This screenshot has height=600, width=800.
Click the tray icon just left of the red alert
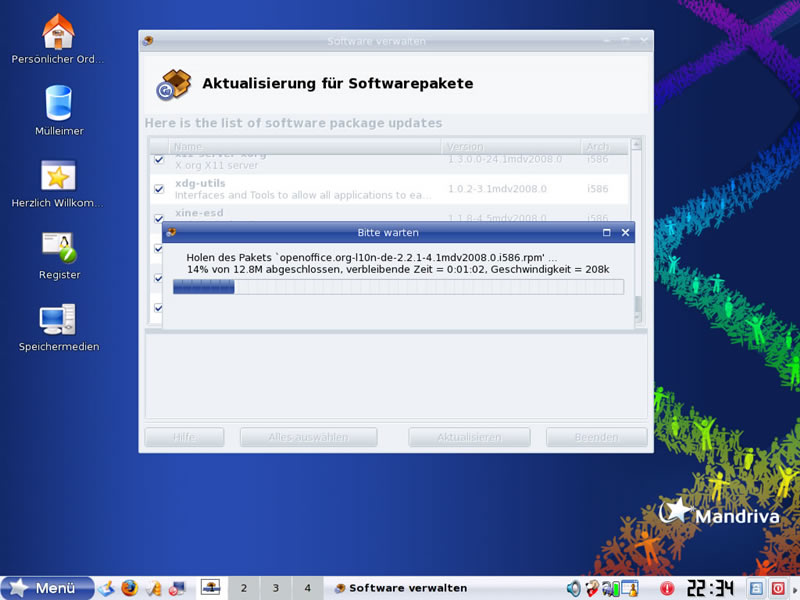tap(630, 588)
